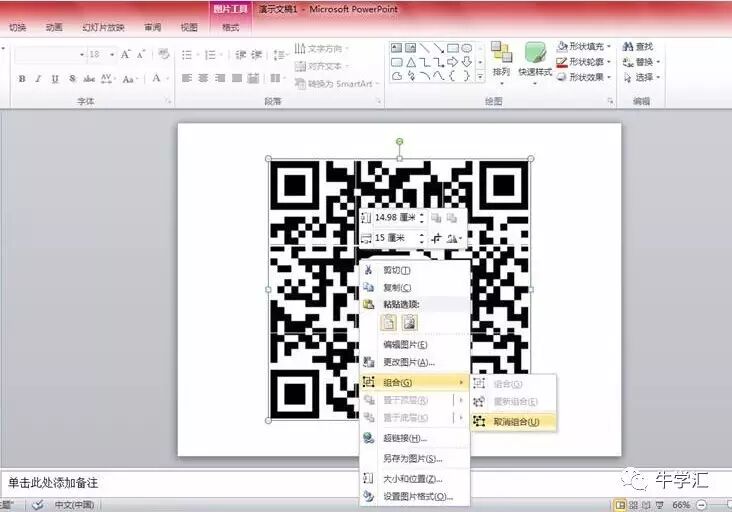This screenshot has width=732, height=512.
Task: Expand the shapes gallery more button
Action: tap(480, 77)
